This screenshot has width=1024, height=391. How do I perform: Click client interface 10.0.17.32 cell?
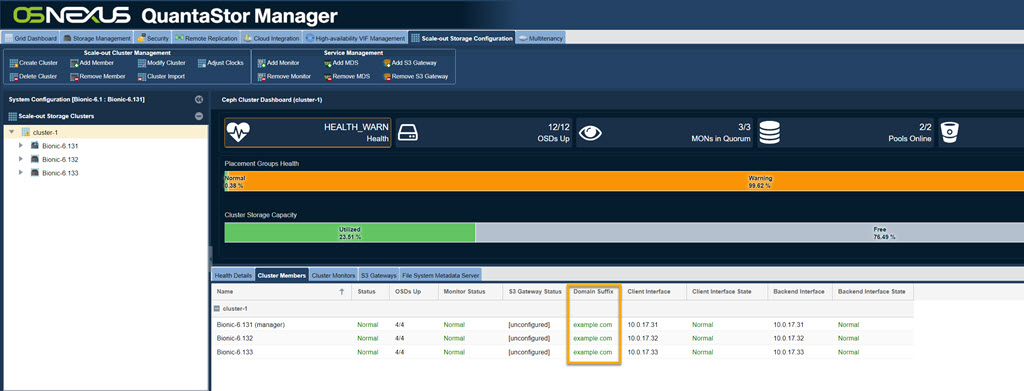point(643,338)
